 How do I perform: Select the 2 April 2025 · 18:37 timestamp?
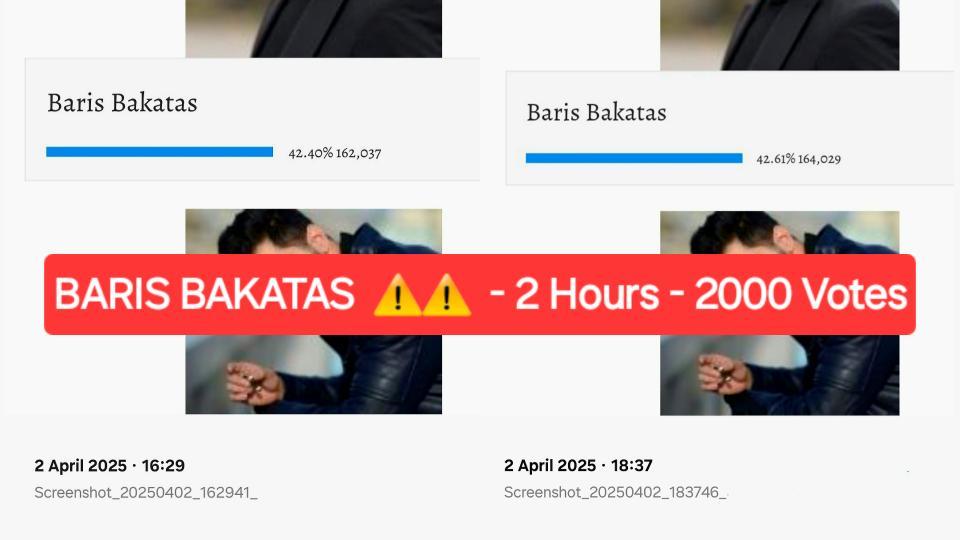(578, 466)
